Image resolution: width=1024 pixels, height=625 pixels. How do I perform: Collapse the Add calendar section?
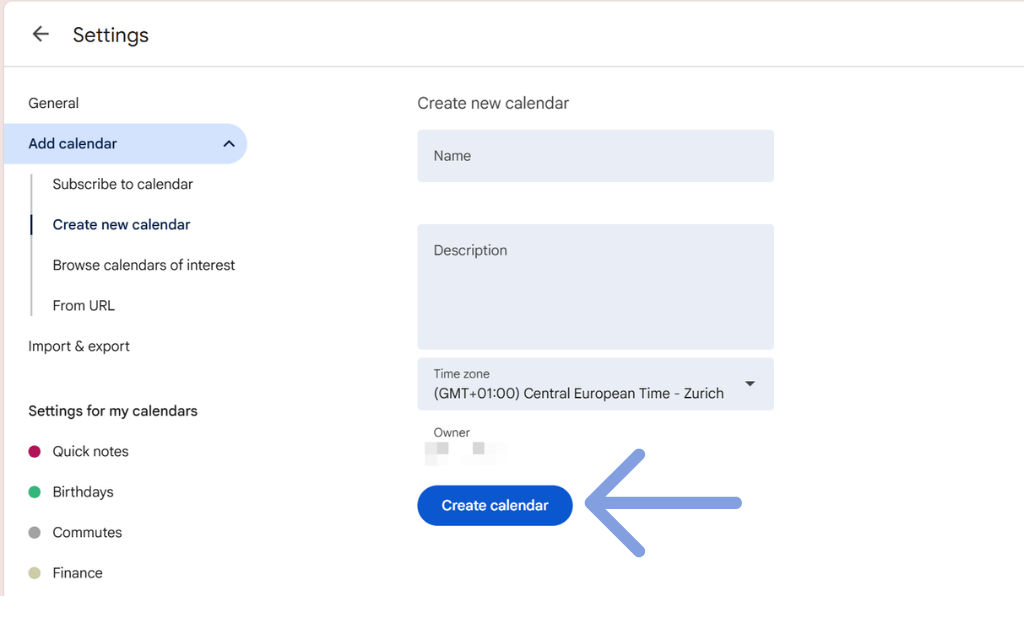[228, 143]
